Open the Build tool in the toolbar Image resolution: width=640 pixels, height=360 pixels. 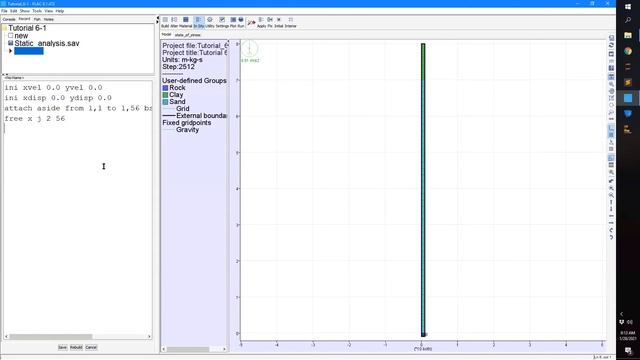[165, 22]
